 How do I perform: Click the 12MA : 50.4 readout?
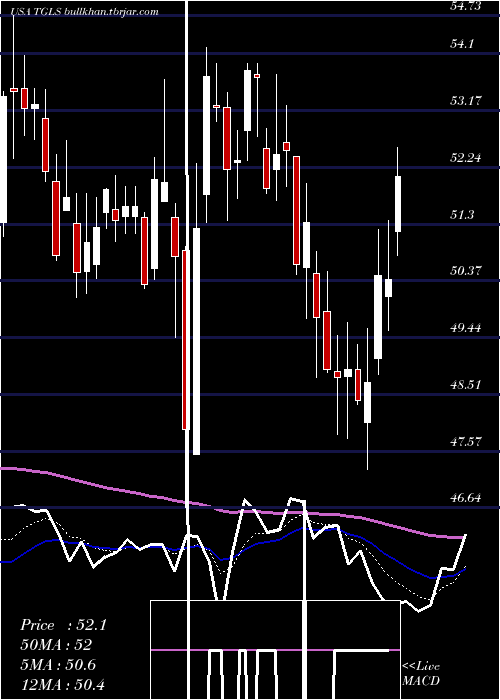pyautogui.click(x=62, y=684)
